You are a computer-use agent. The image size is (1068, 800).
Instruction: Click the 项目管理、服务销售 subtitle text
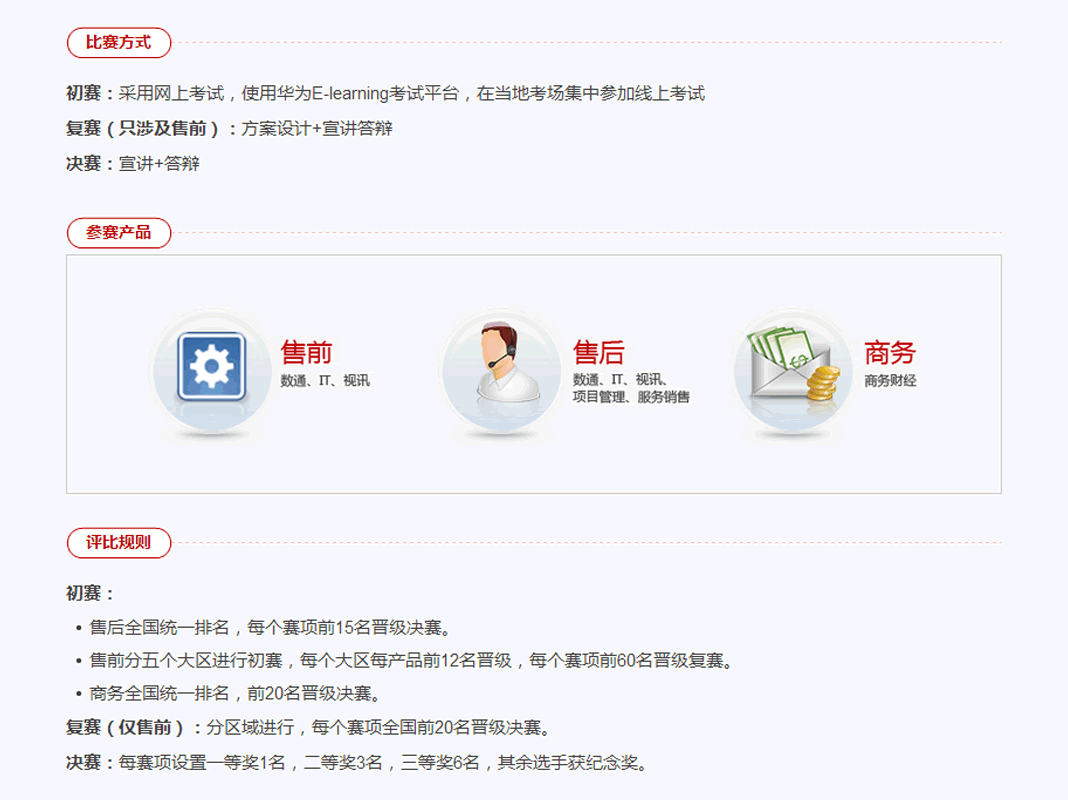[631, 397]
